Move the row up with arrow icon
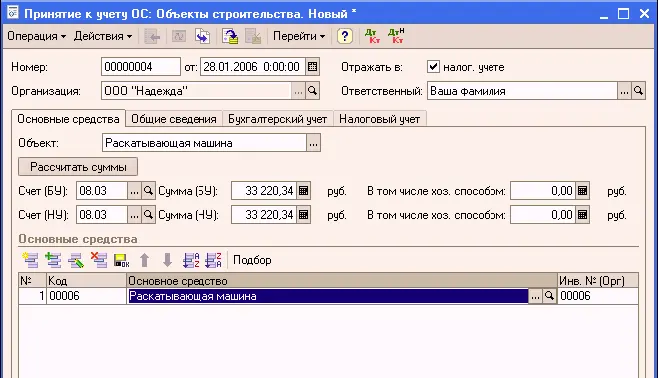 (144, 260)
